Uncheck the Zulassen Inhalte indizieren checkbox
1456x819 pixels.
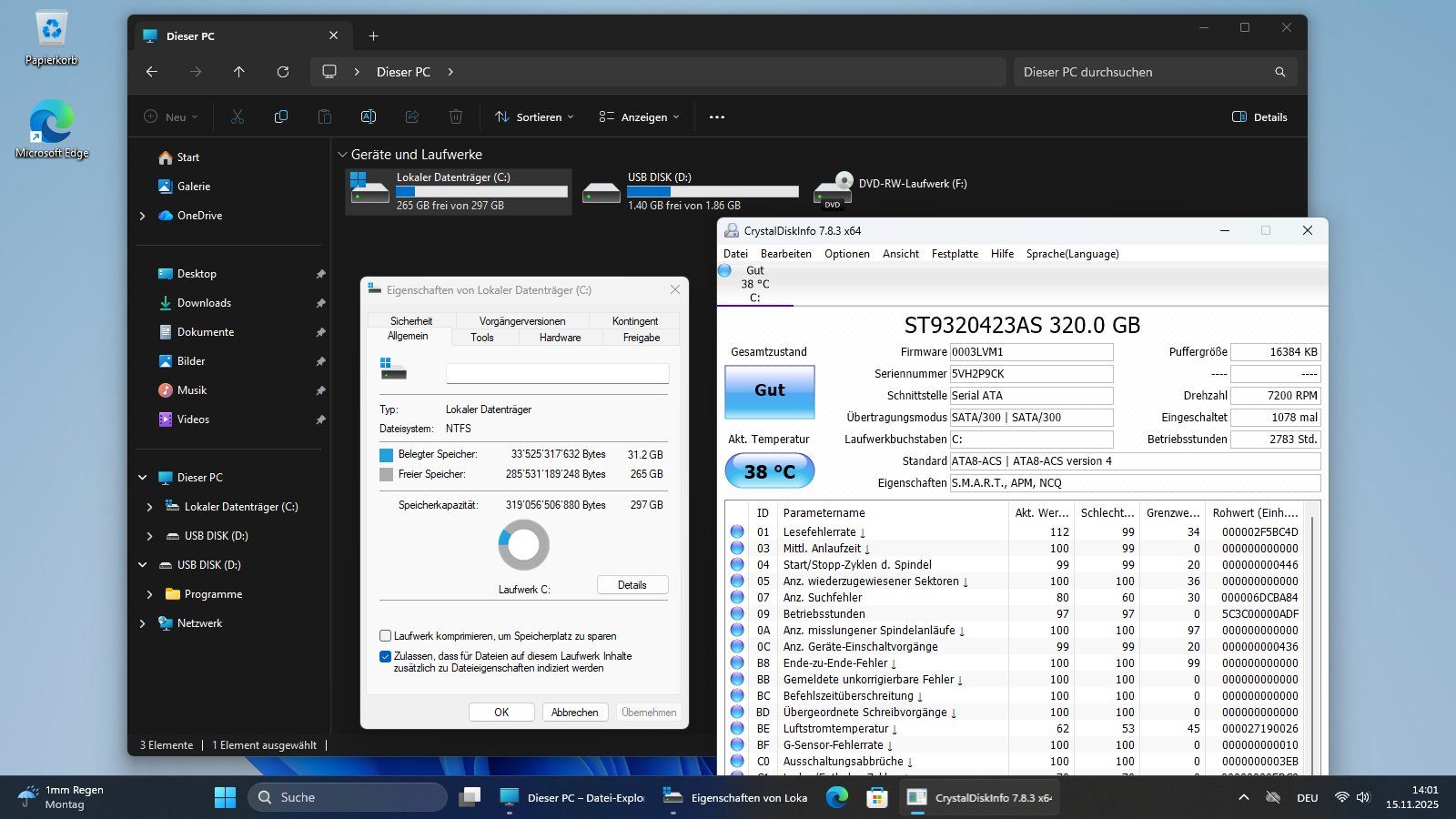[x=385, y=656]
